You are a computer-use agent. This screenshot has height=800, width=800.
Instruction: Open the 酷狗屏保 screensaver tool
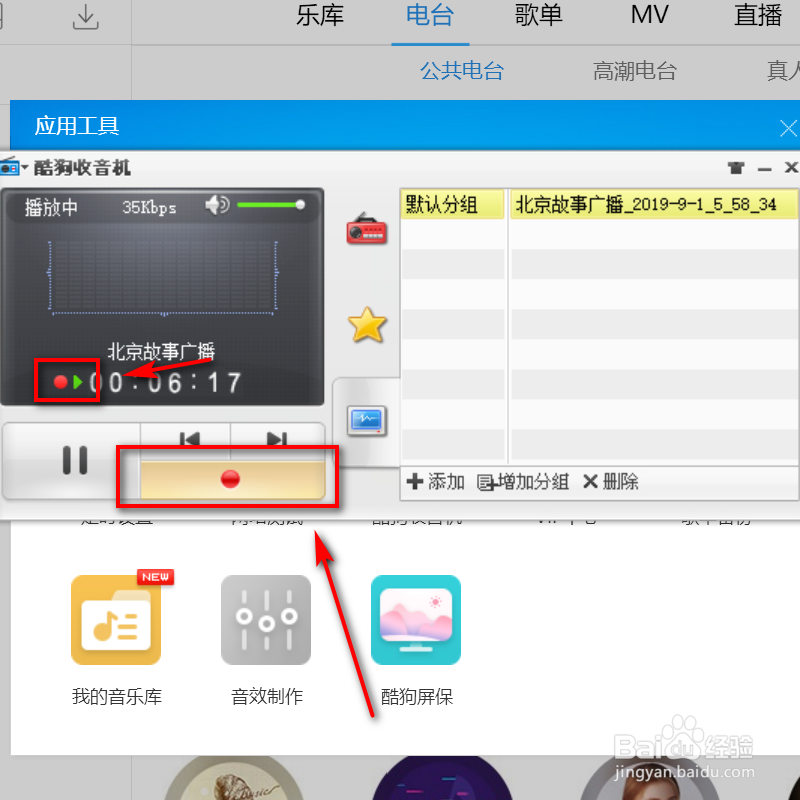416,620
